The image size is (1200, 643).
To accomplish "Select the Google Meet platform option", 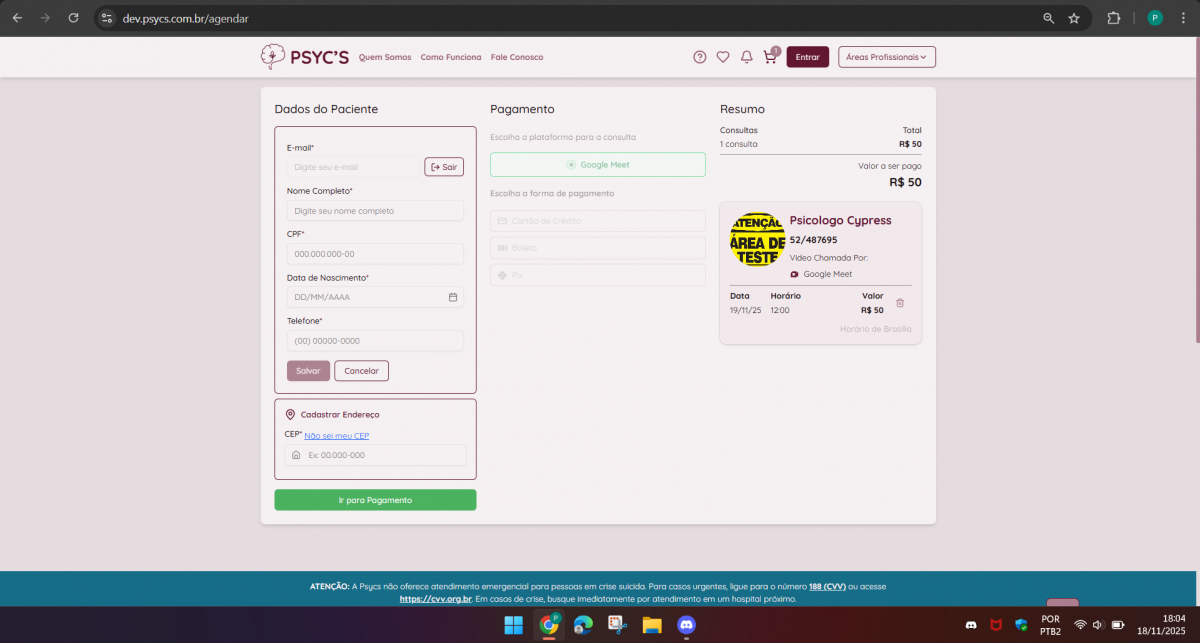I will pyautogui.click(x=597, y=165).
